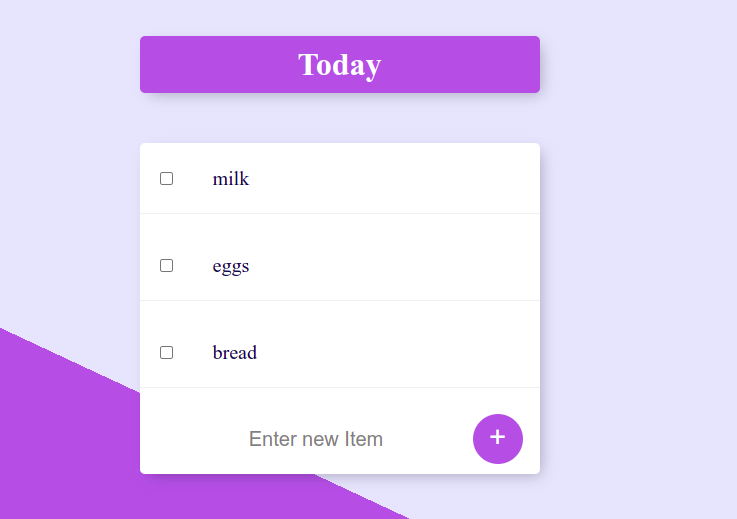Screen dimensions: 737x519
Task: Click the text milk in the list
Action: 231,179
